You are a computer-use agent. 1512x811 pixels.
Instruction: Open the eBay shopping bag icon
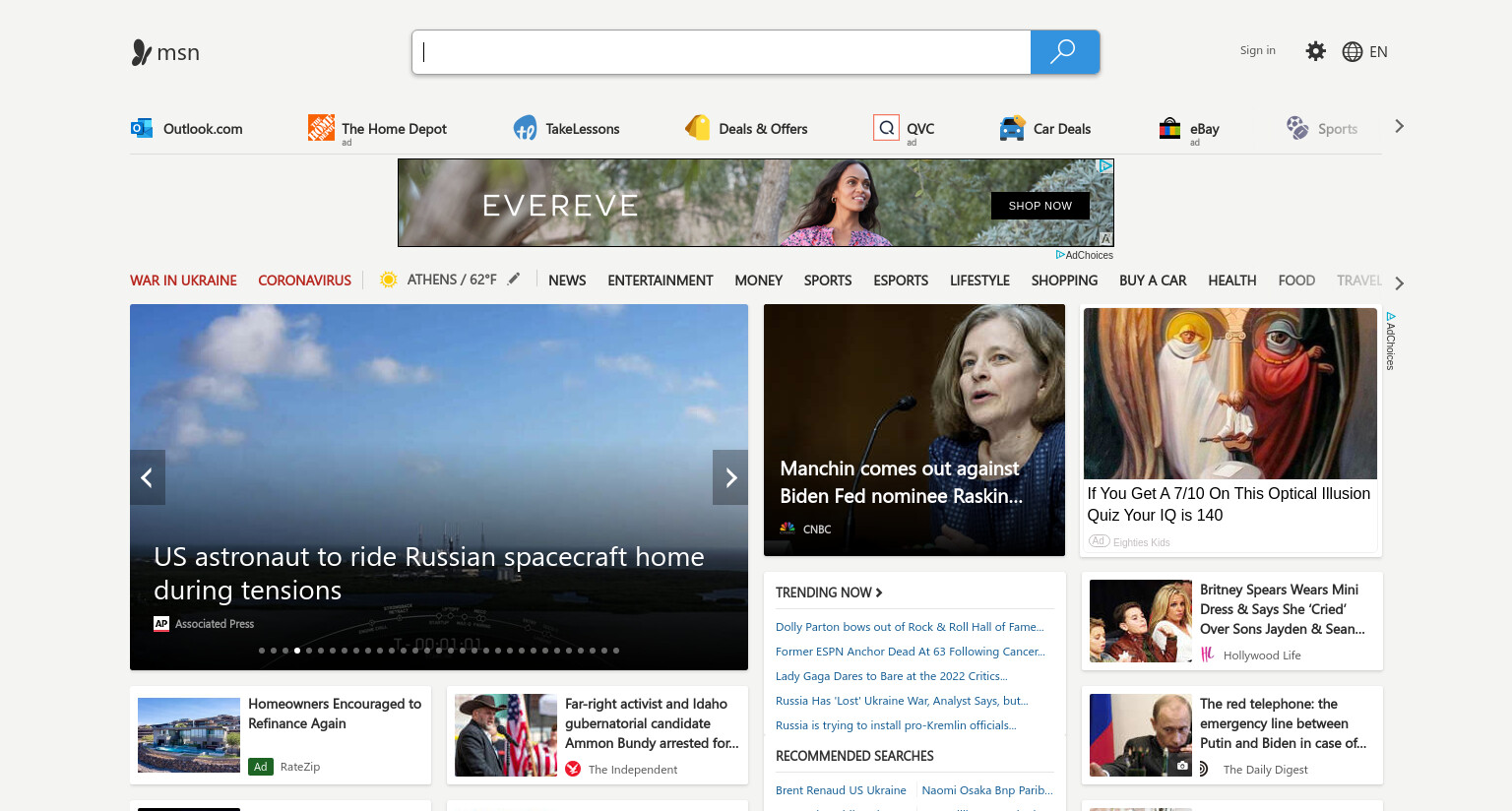pos(1169,128)
